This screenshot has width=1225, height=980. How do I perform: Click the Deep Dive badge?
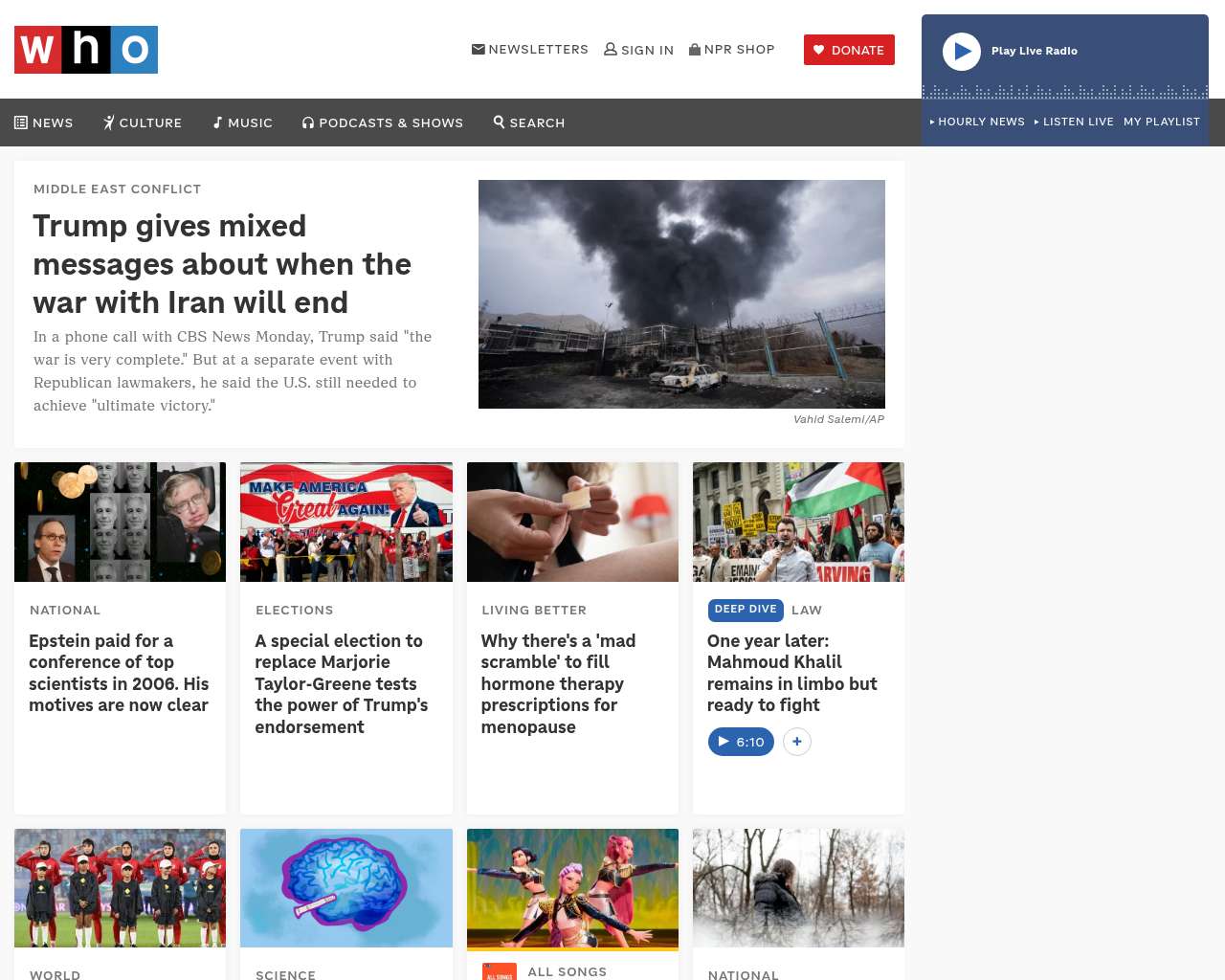(746, 610)
